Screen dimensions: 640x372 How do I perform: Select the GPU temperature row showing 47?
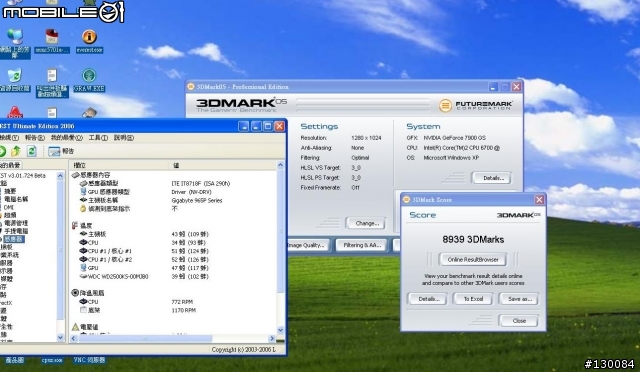pos(174,268)
